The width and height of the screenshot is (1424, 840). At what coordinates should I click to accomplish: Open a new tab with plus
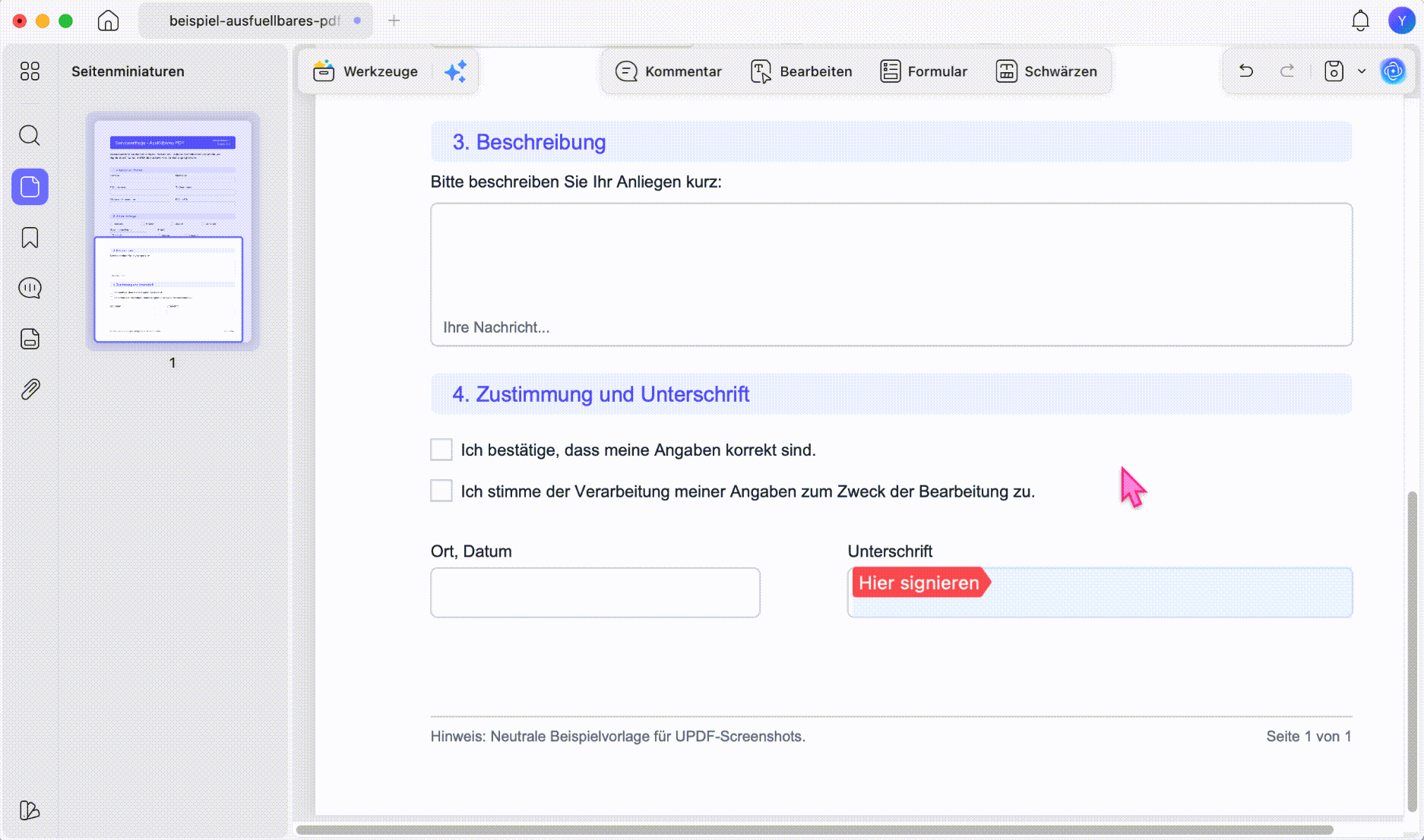point(394,21)
